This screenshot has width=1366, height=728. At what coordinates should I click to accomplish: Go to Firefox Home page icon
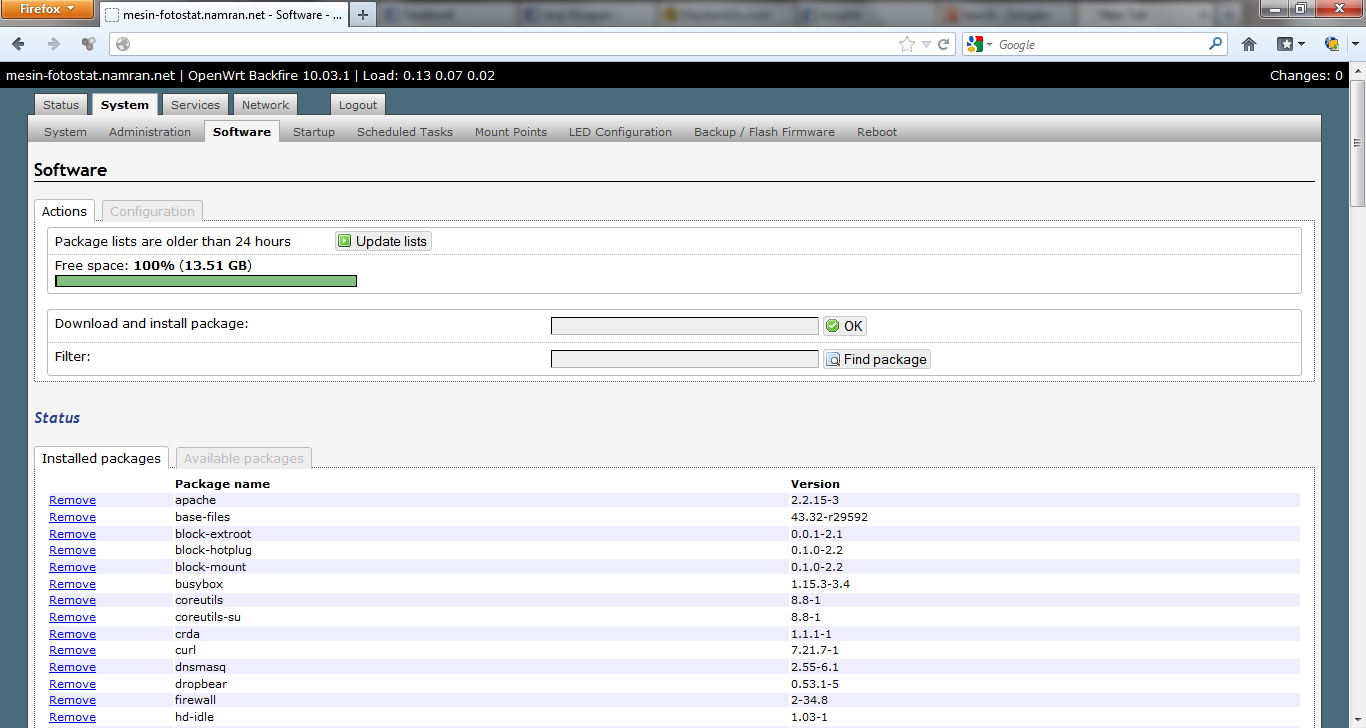[x=1249, y=44]
